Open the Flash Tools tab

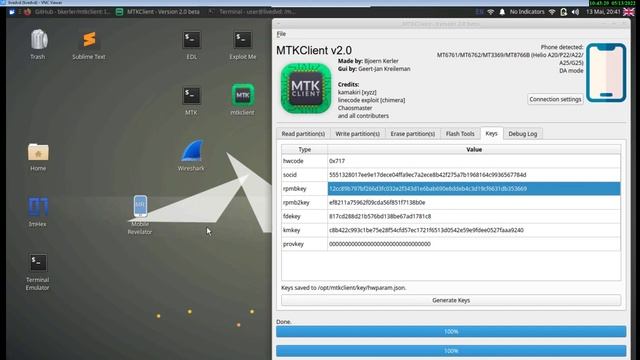460,134
